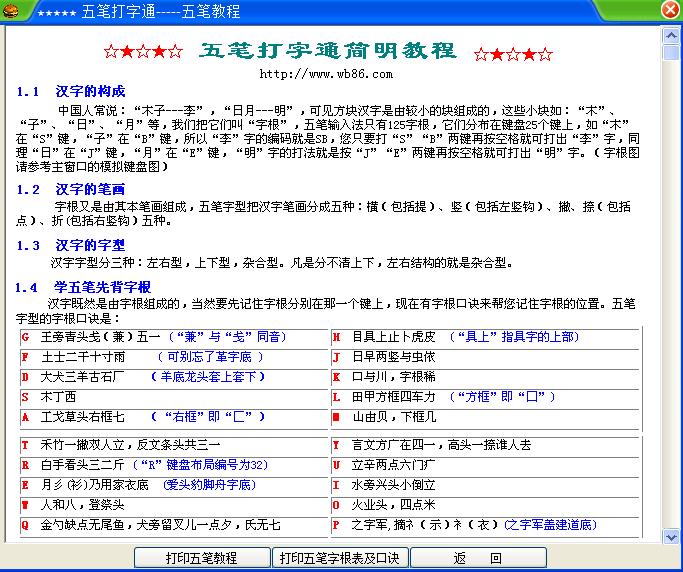Click the red T key letter in the table
683x572 pixels.
point(25,445)
